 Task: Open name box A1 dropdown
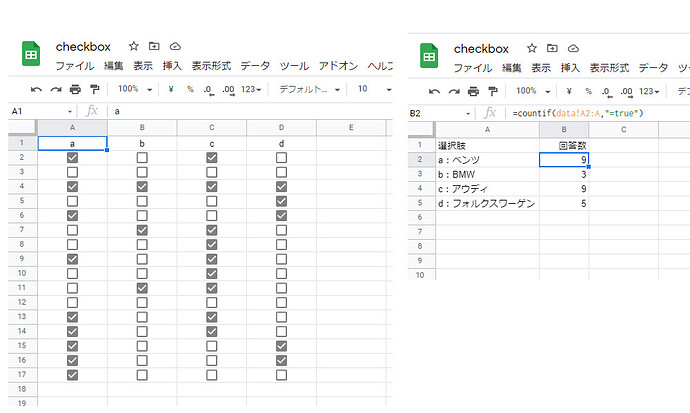click(x=70, y=112)
